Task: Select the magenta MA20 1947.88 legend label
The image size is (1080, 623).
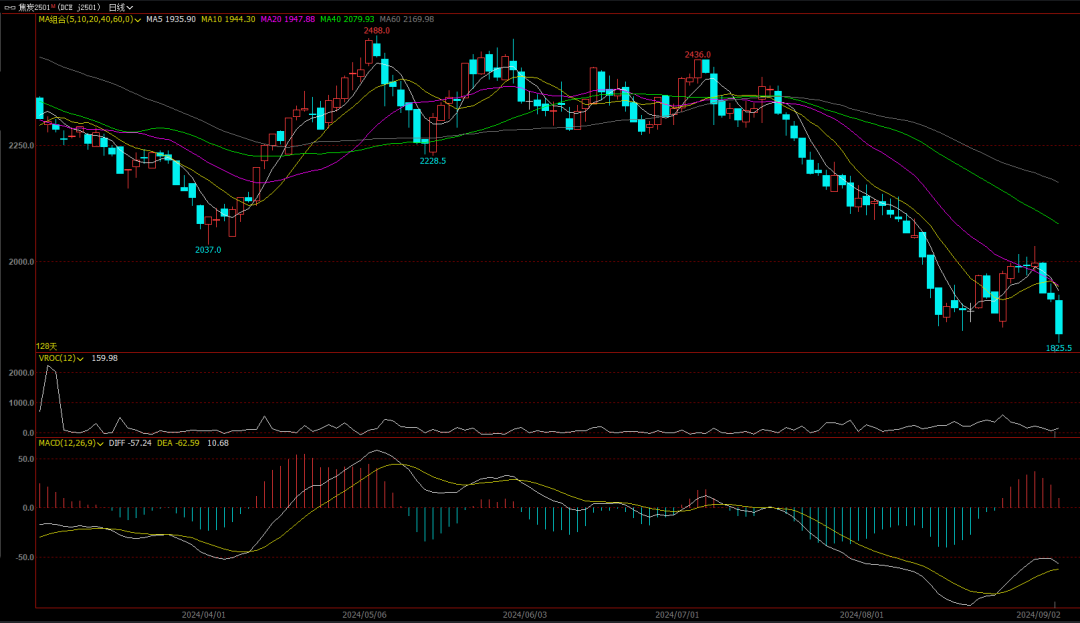Action: pos(287,19)
